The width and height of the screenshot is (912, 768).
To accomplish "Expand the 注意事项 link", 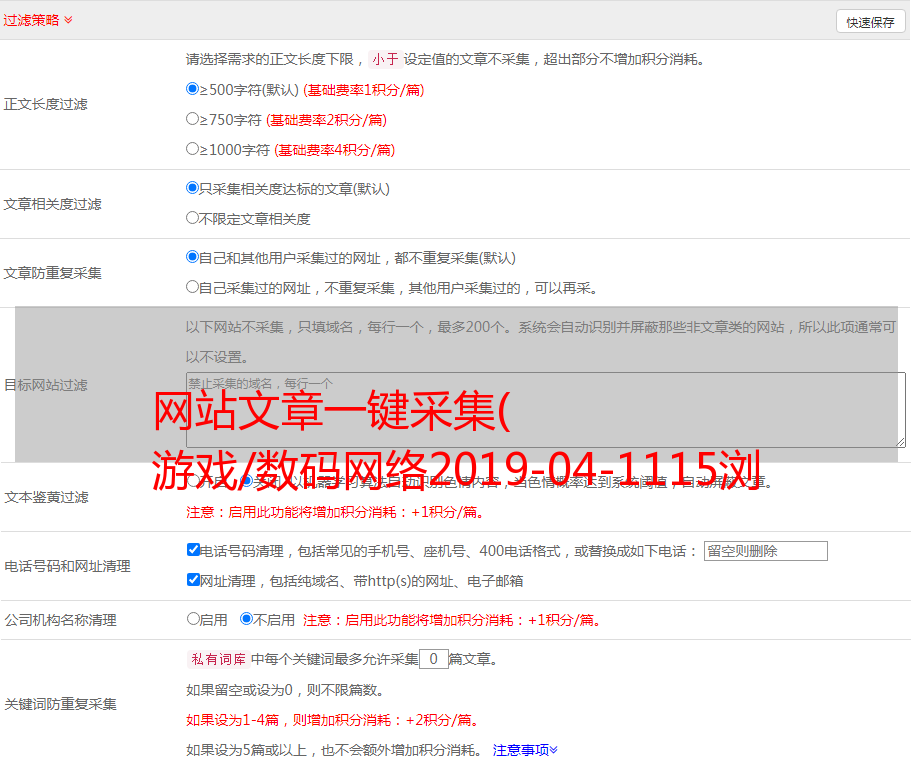I will click(x=525, y=750).
